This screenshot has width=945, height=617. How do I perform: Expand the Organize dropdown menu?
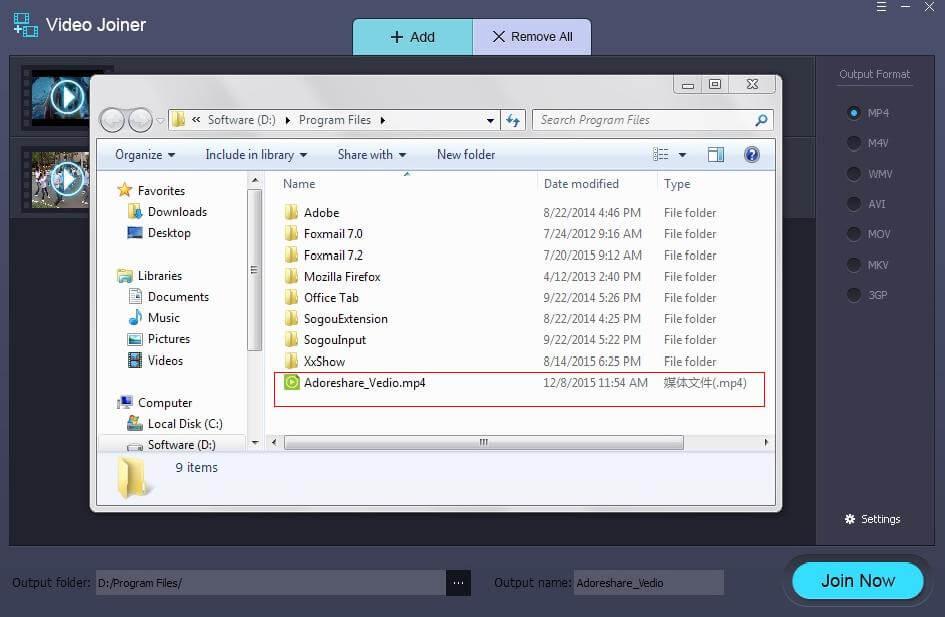pyautogui.click(x=145, y=155)
